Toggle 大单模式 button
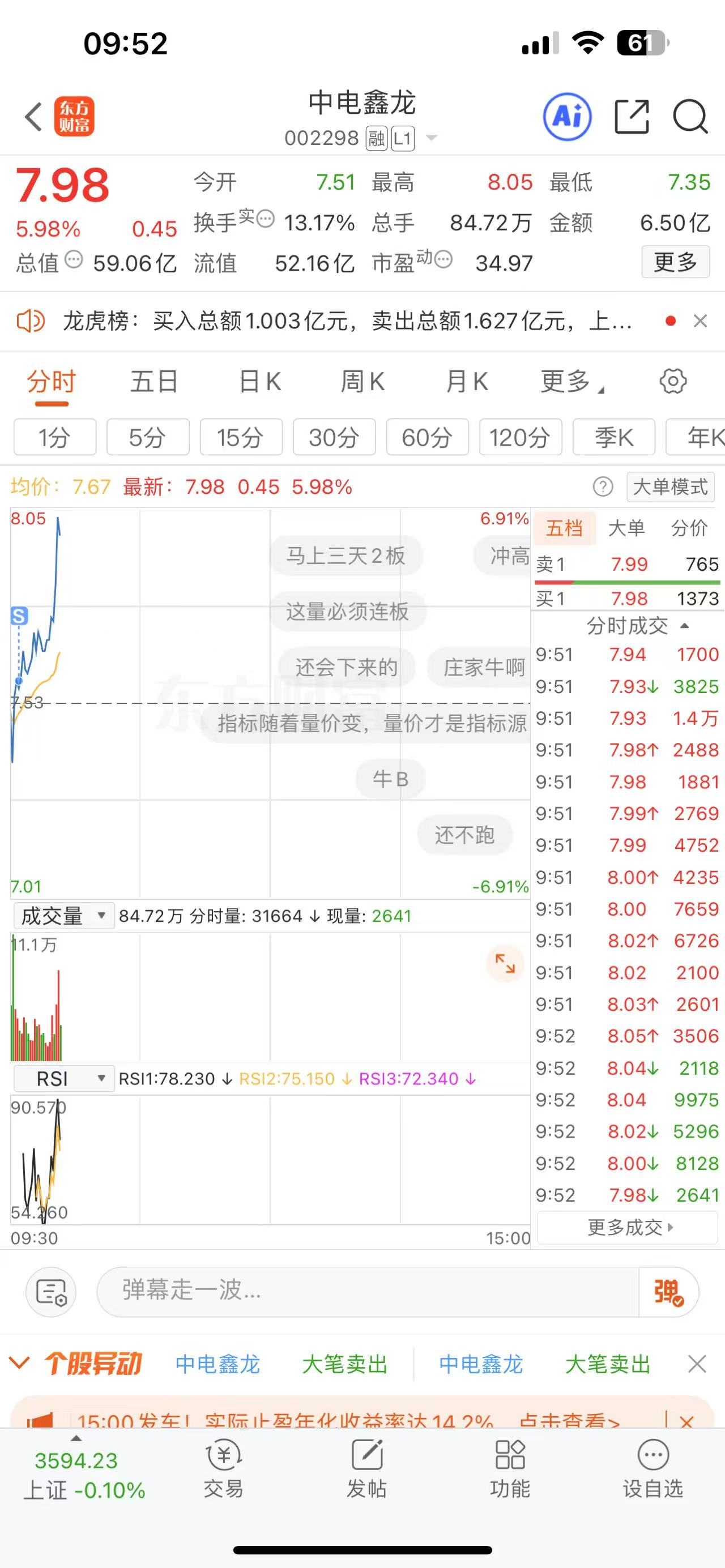 click(670, 487)
